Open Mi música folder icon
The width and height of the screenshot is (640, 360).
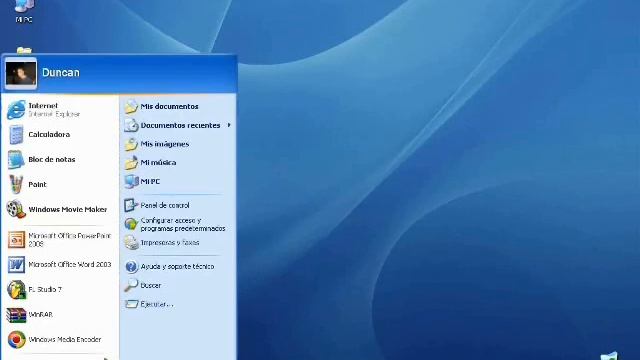tap(131, 162)
